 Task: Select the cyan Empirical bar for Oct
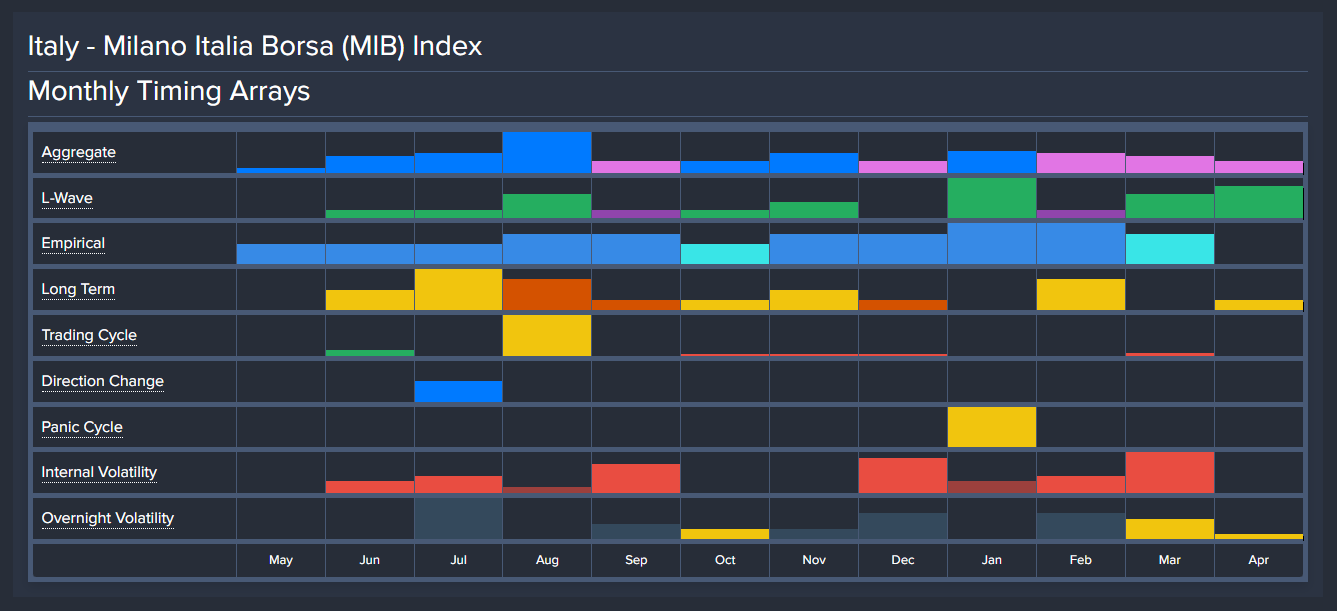pos(725,254)
